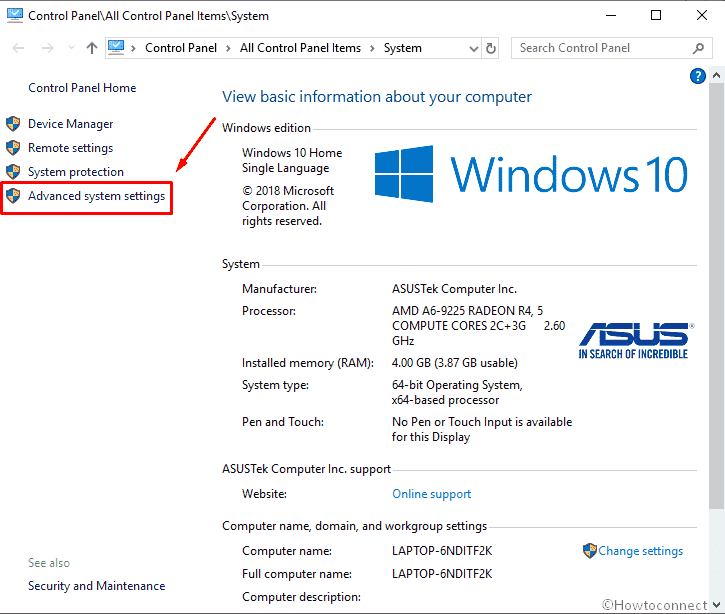Click the search magnifier icon
This screenshot has height=614, width=725.
tap(698, 48)
